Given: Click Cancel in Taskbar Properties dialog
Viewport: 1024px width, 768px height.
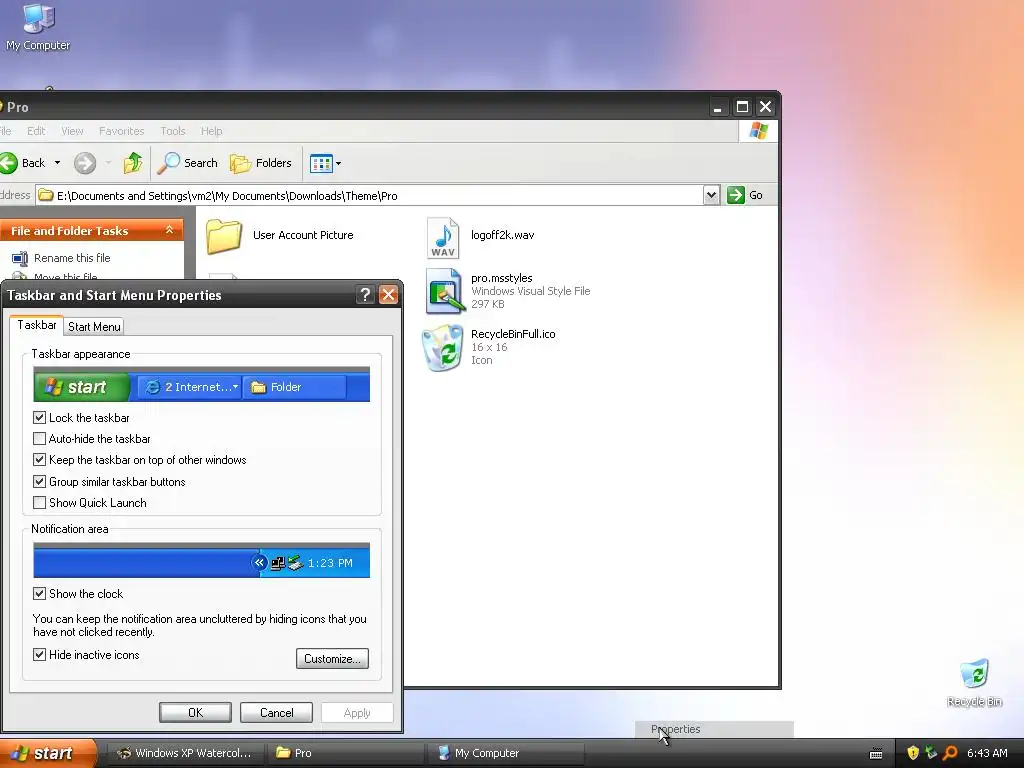Looking at the screenshot, I should coord(276,712).
